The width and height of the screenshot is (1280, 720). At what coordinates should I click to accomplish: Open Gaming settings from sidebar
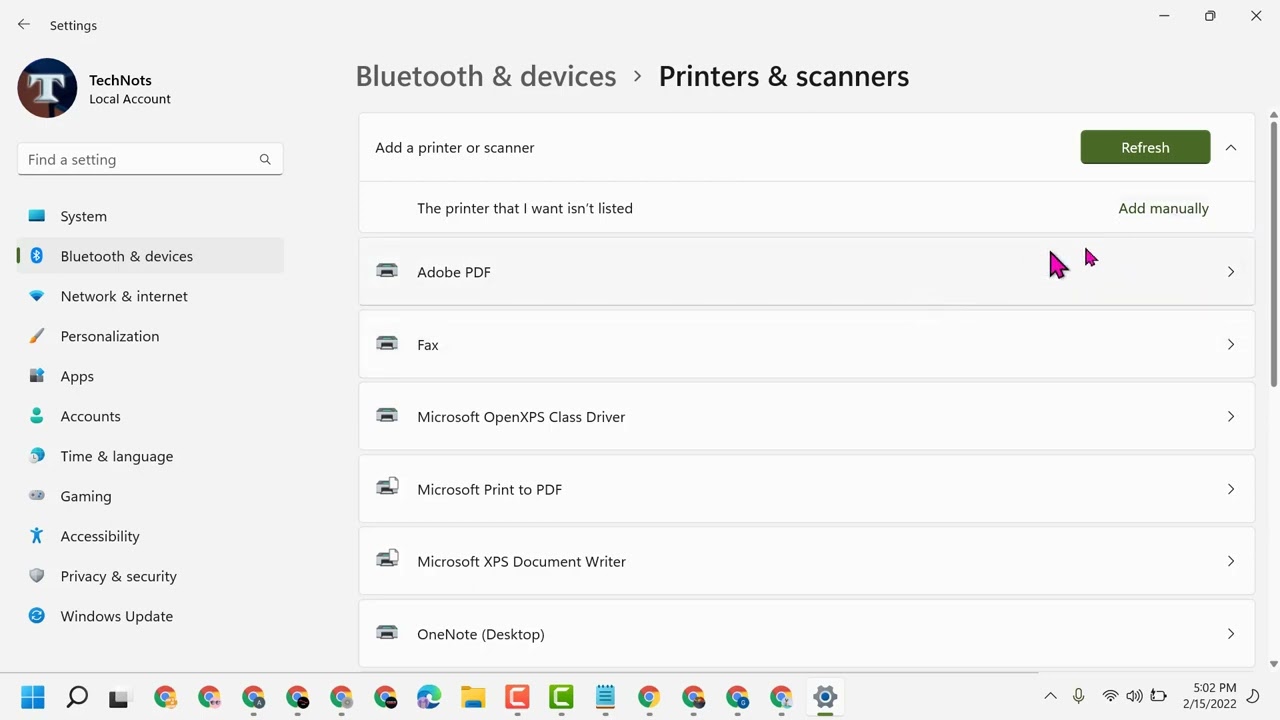[150, 496]
